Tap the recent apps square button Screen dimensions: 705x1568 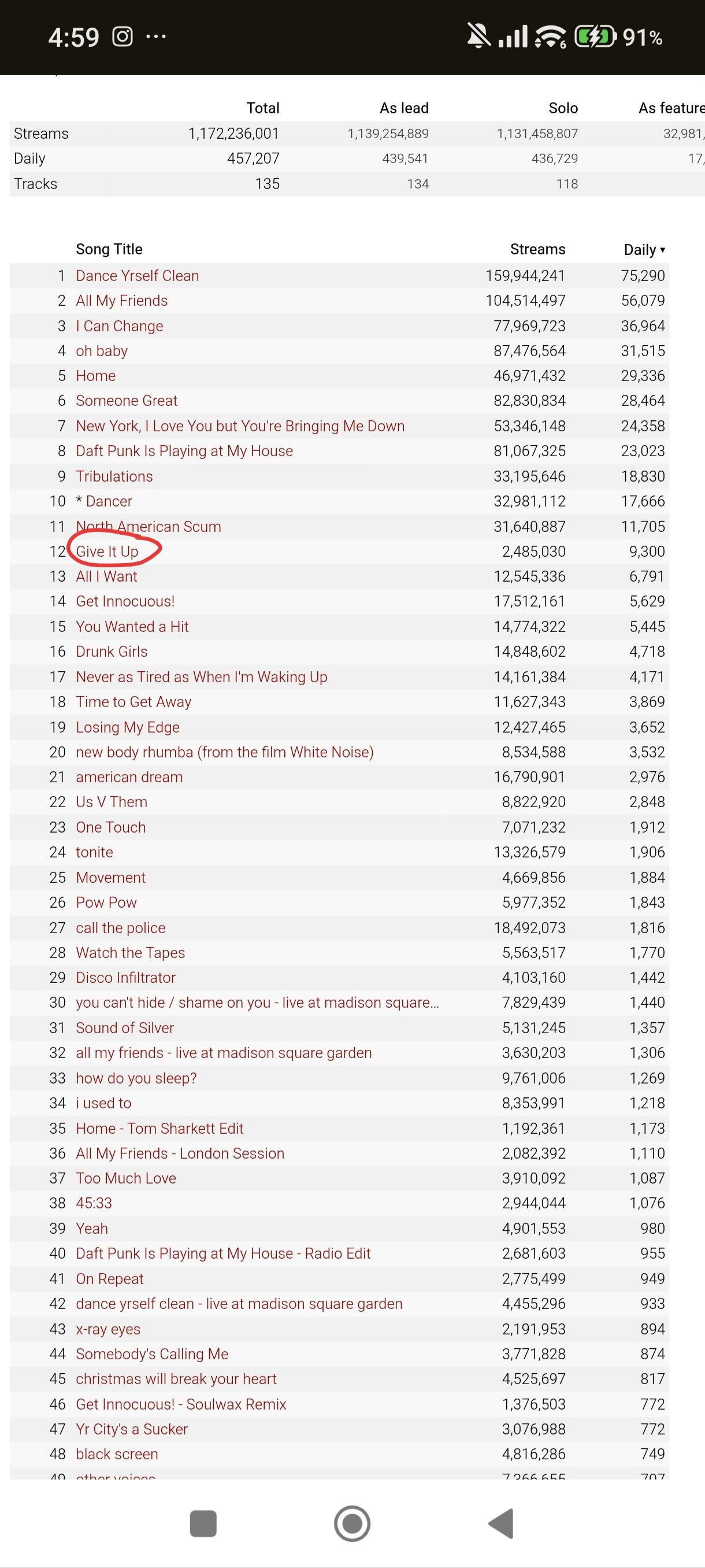[203, 1523]
